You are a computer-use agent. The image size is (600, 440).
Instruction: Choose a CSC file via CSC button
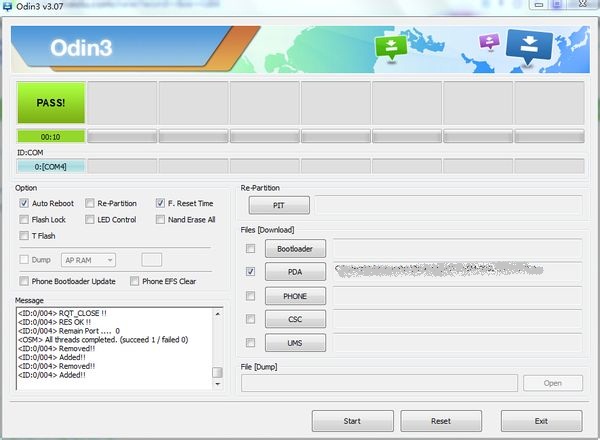click(295, 320)
